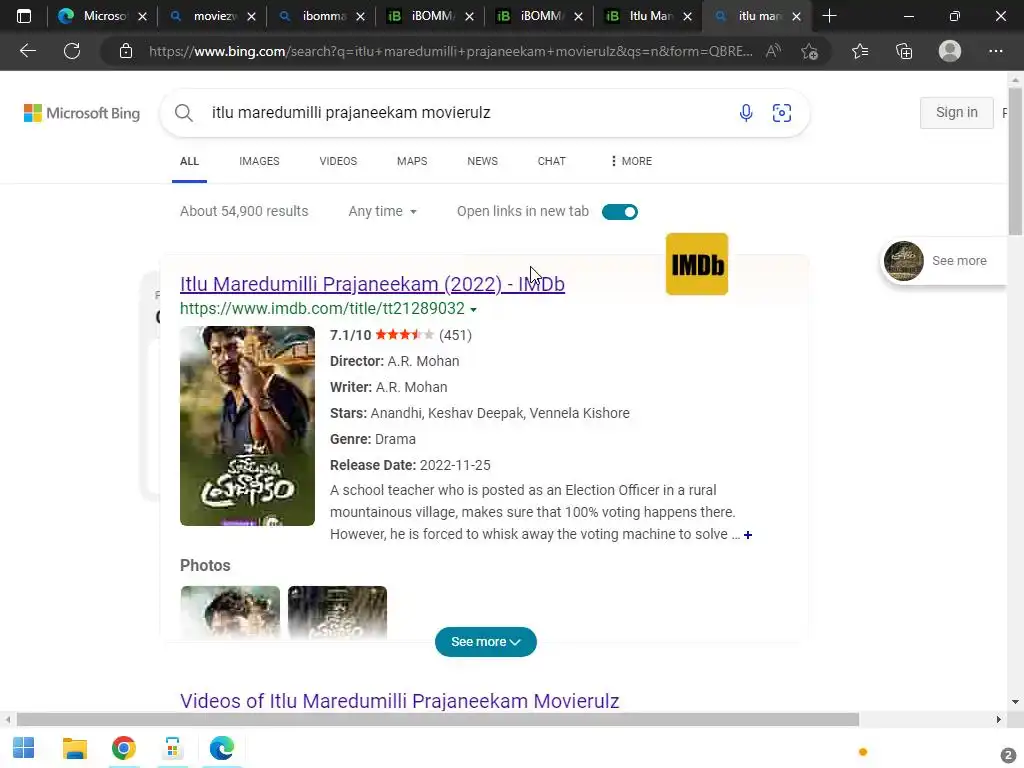Screen dimensions: 1024x768
Task: Search using voice microphone icon
Action: click(746, 113)
